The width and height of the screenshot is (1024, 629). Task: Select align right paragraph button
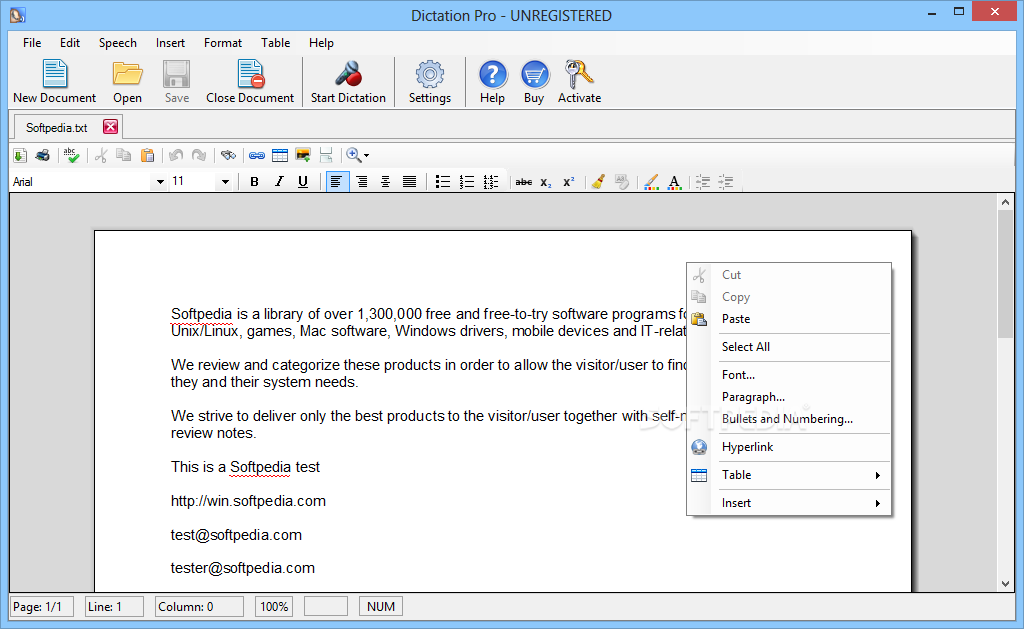pos(361,182)
